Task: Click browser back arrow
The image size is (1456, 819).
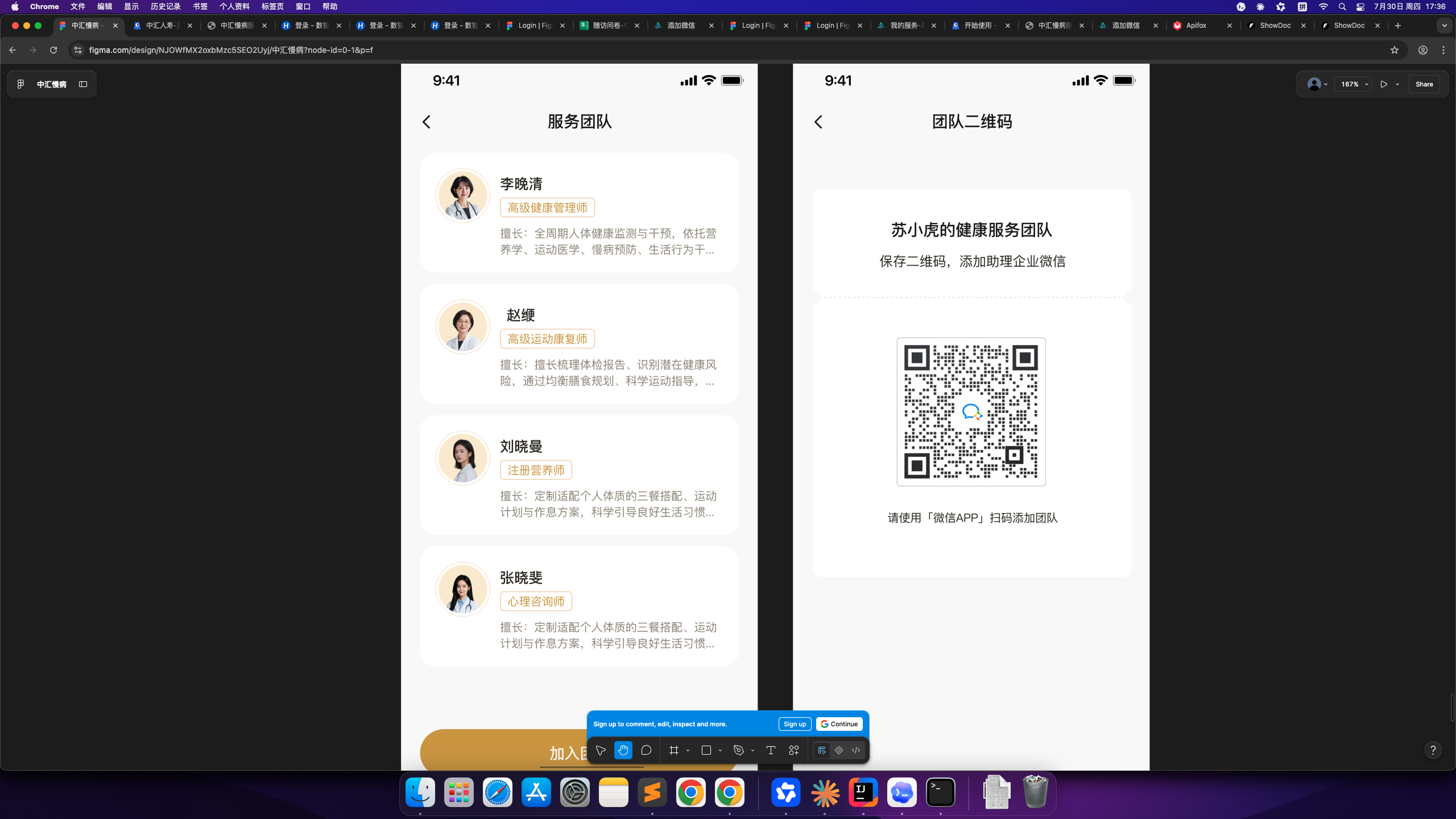Action: pos(13,50)
